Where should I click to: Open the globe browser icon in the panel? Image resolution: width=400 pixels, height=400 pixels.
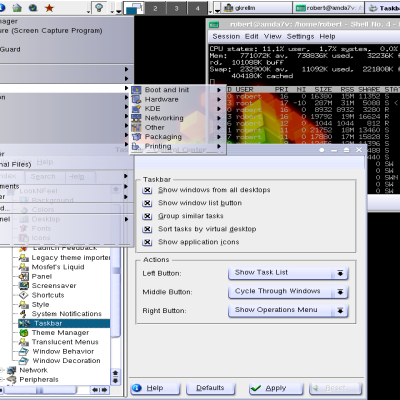coord(33,7)
